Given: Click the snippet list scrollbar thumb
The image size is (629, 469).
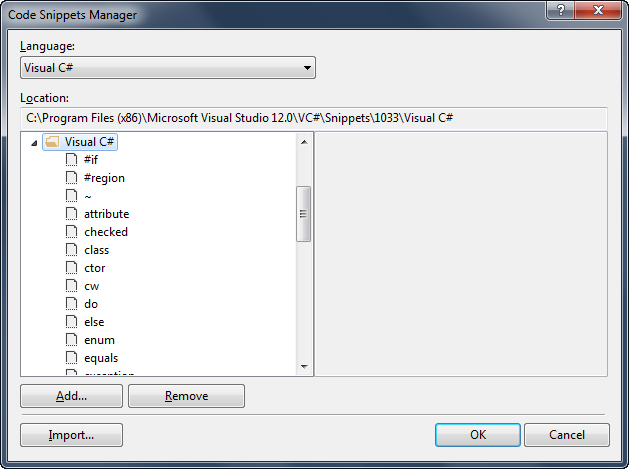Looking at the screenshot, I should (x=303, y=214).
